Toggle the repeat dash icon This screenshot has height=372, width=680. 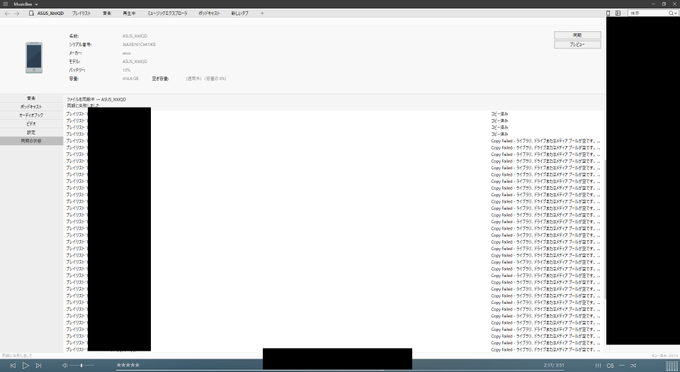tap(622, 365)
